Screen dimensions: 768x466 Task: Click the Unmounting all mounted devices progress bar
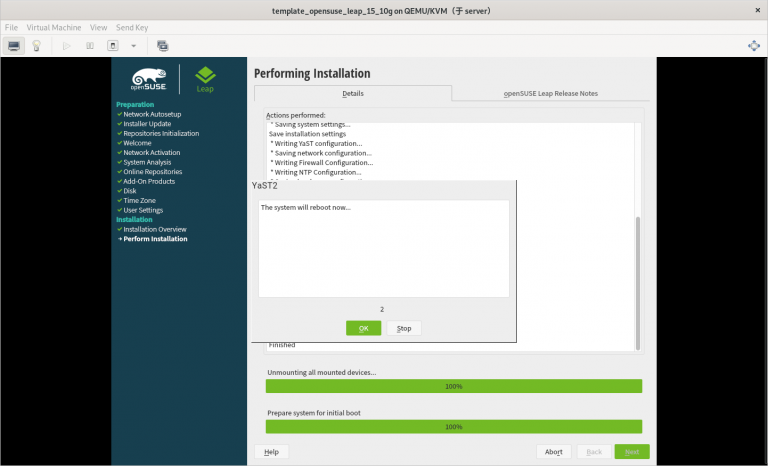coord(454,386)
